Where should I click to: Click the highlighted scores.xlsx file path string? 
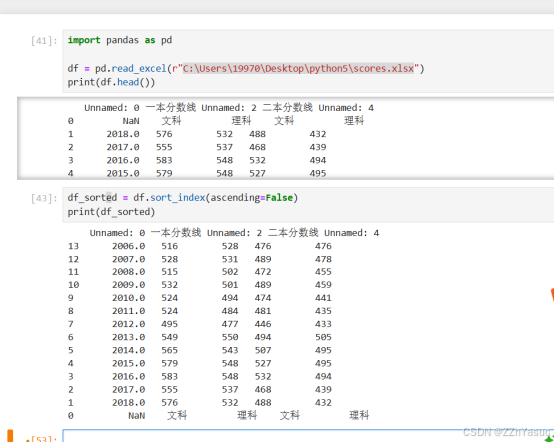298,68
